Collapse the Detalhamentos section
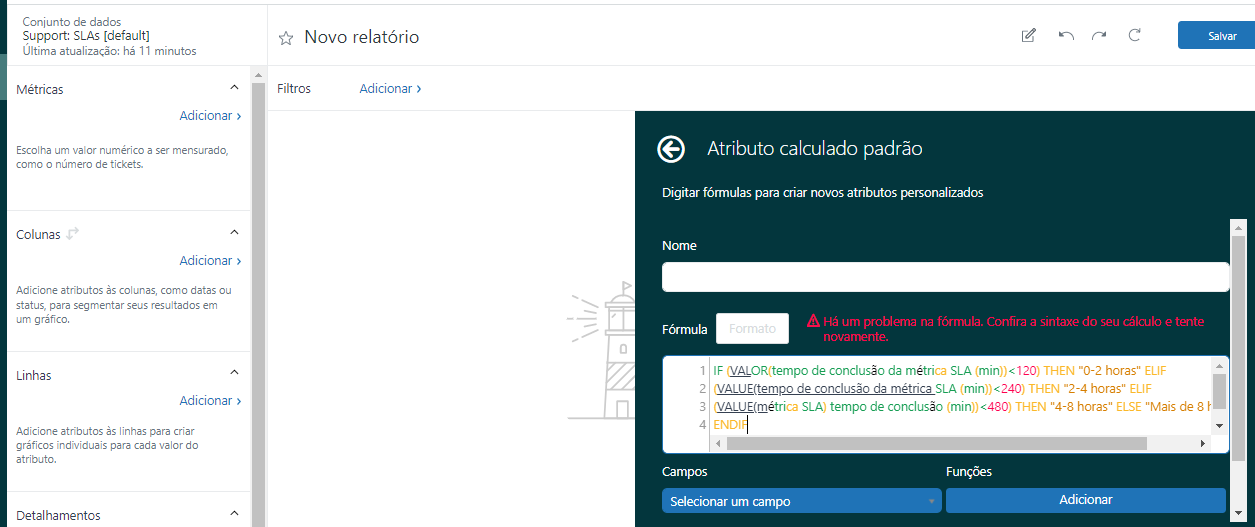The height and width of the screenshot is (527, 1255). pos(234,514)
